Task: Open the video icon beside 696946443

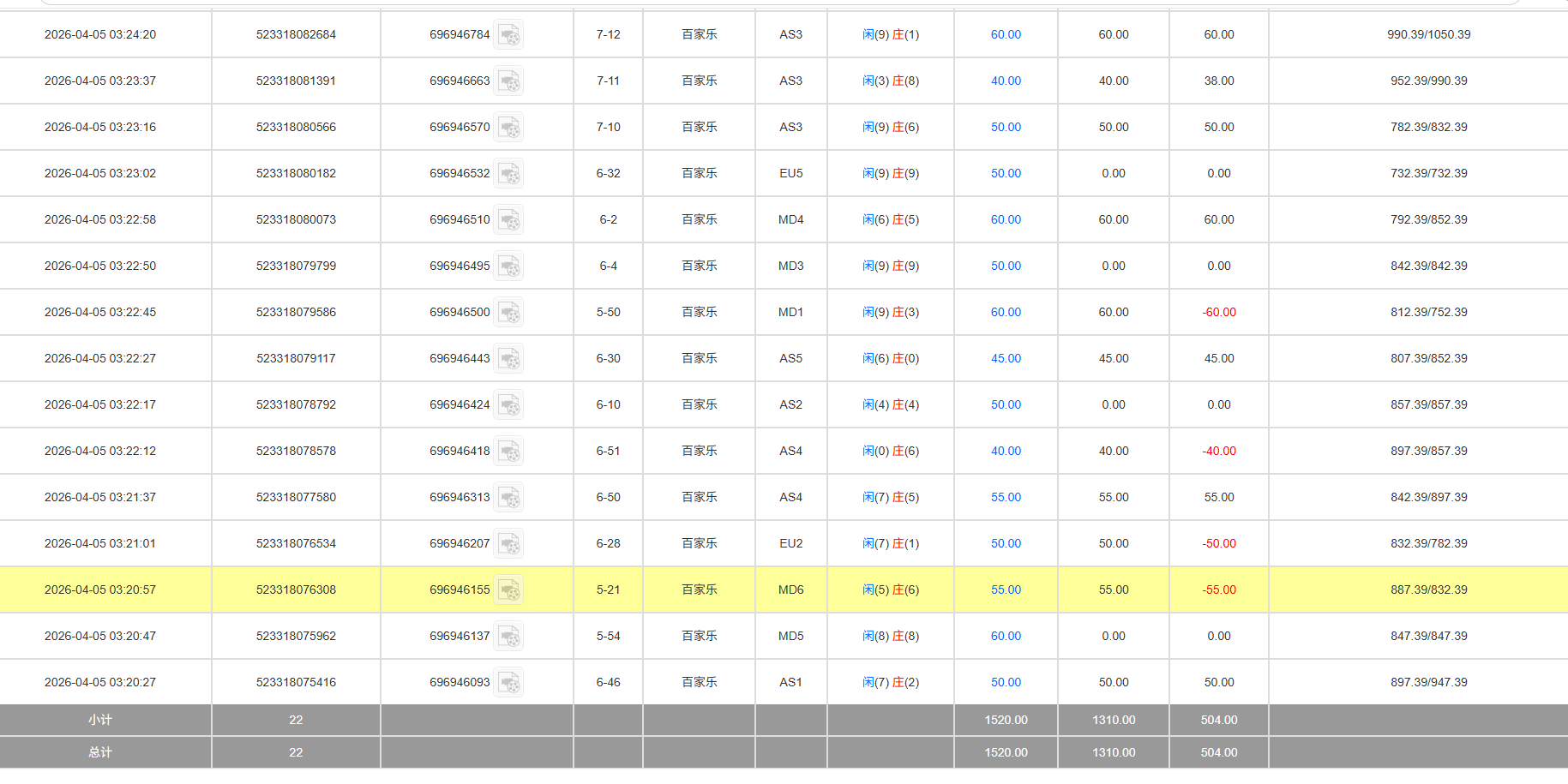Action: pyautogui.click(x=509, y=359)
